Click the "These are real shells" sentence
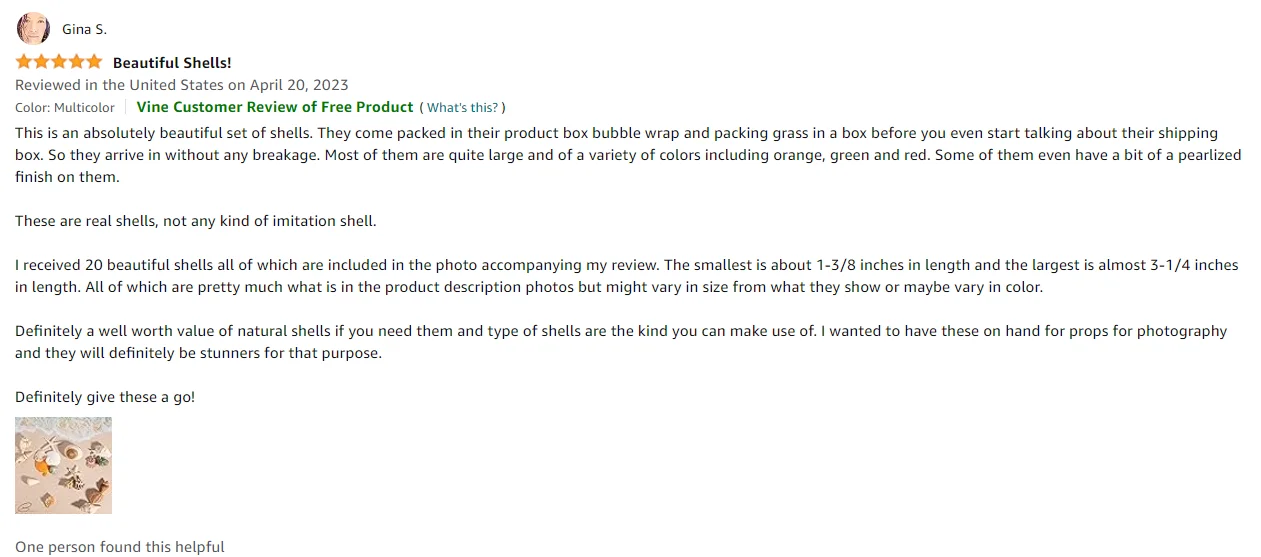The height and width of the screenshot is (557, 1261). [x=196, y=221]
